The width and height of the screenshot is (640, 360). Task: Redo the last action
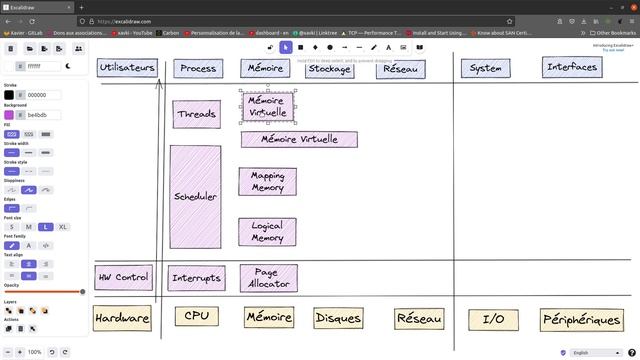tap(65, 352)
